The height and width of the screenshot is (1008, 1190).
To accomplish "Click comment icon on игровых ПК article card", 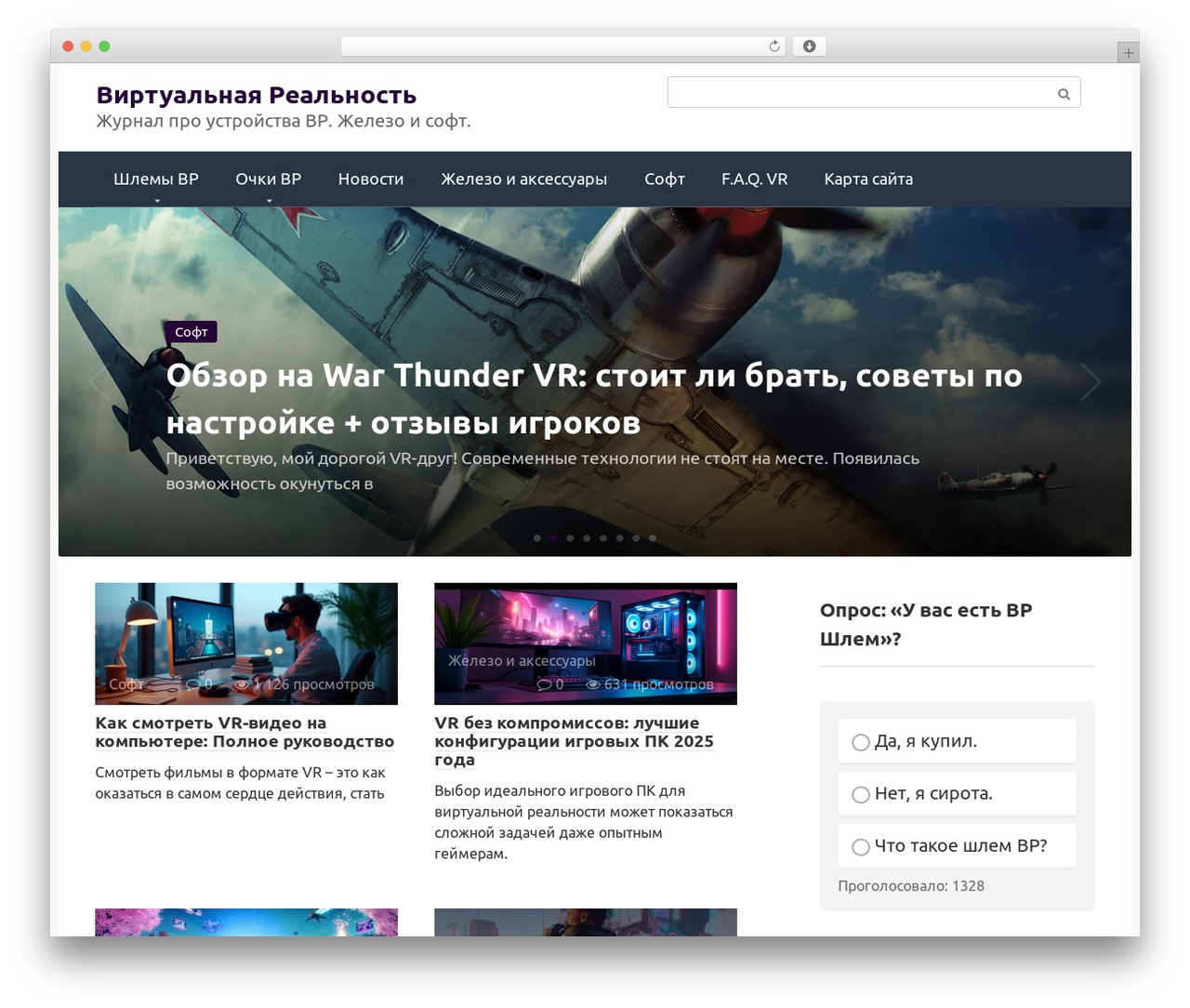I will 544,684.
